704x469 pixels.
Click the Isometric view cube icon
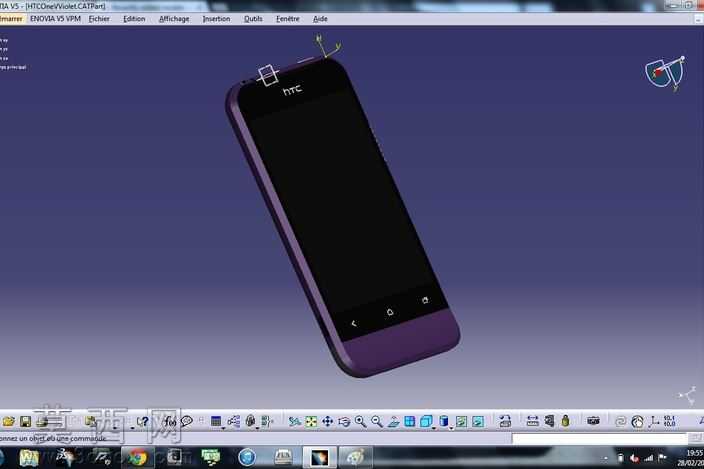pos(426,421)
